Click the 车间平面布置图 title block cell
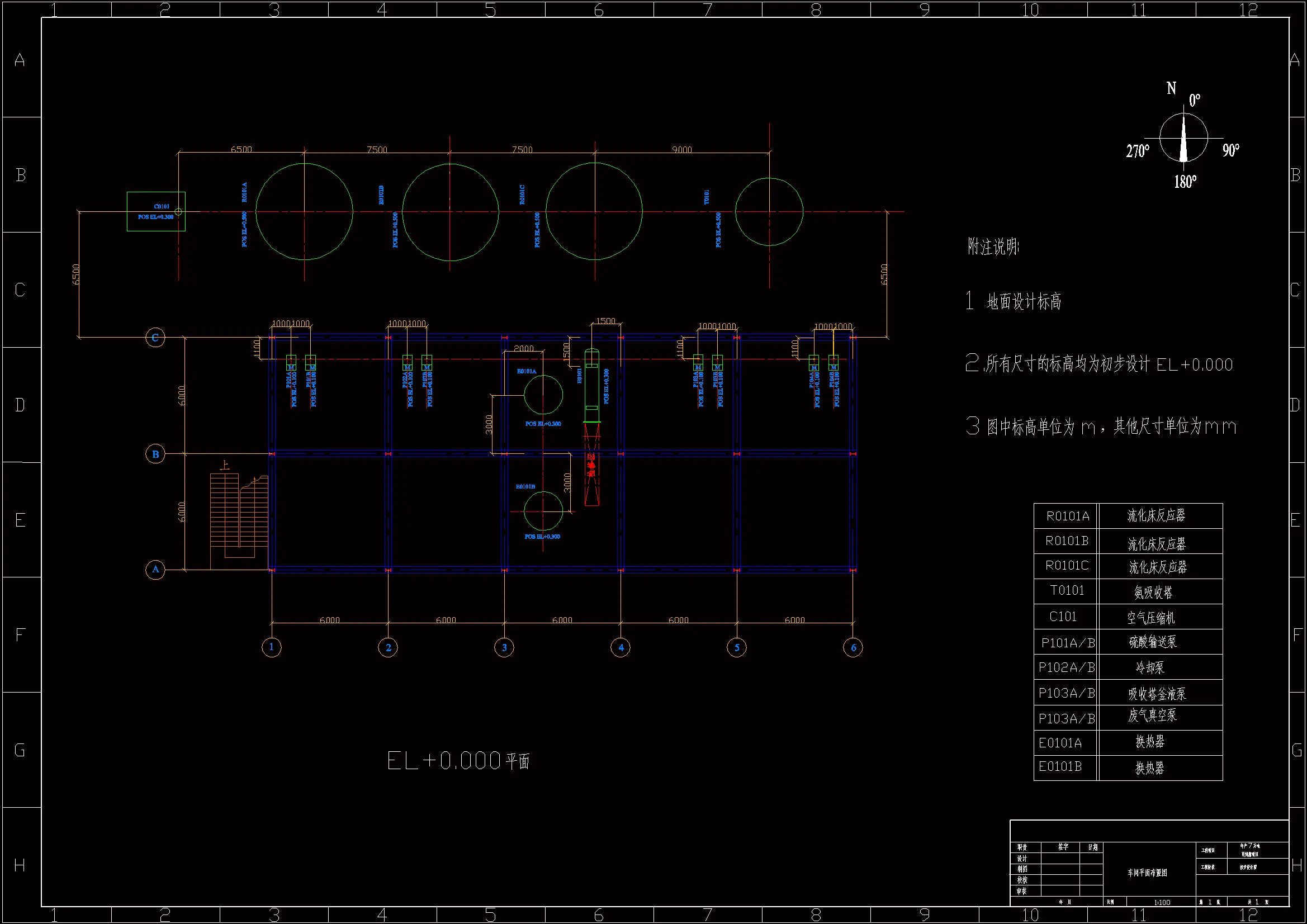The image size is (1307, 924). [x=1147, y=872]
